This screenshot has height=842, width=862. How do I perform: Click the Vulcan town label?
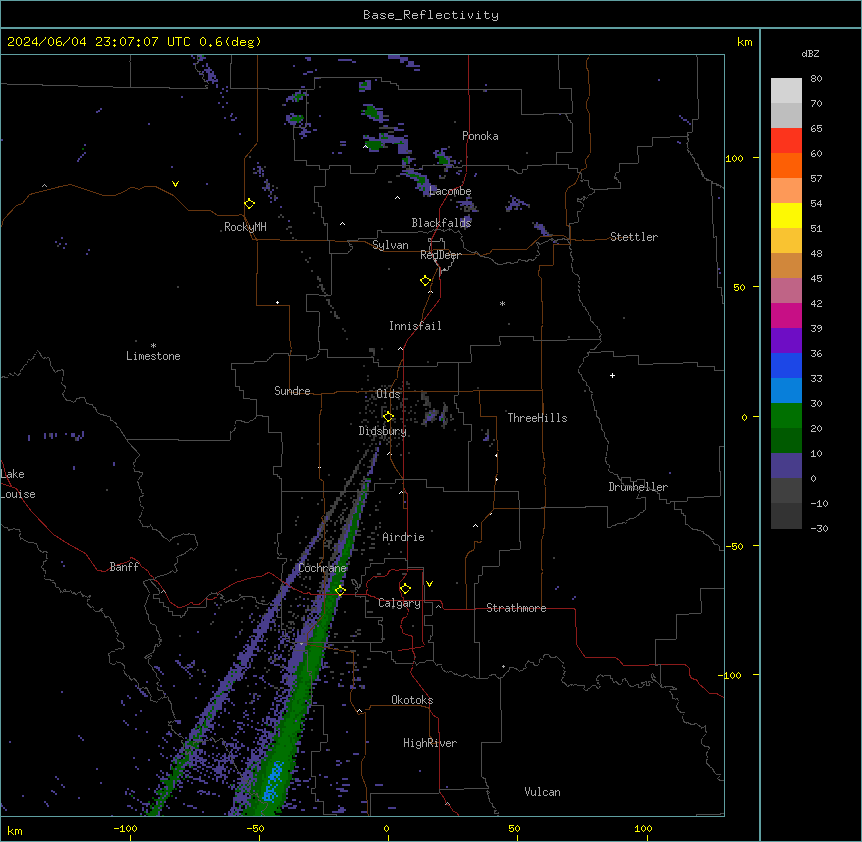[x=543, y=792]
